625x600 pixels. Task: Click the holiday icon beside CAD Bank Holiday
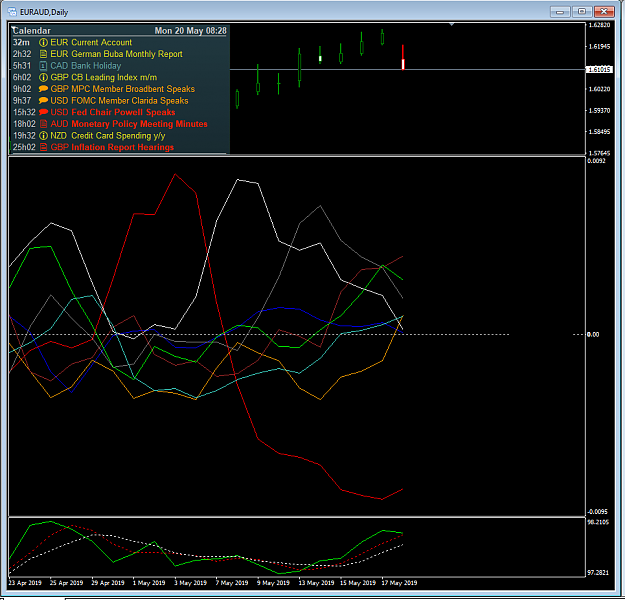tap(43, 66)
